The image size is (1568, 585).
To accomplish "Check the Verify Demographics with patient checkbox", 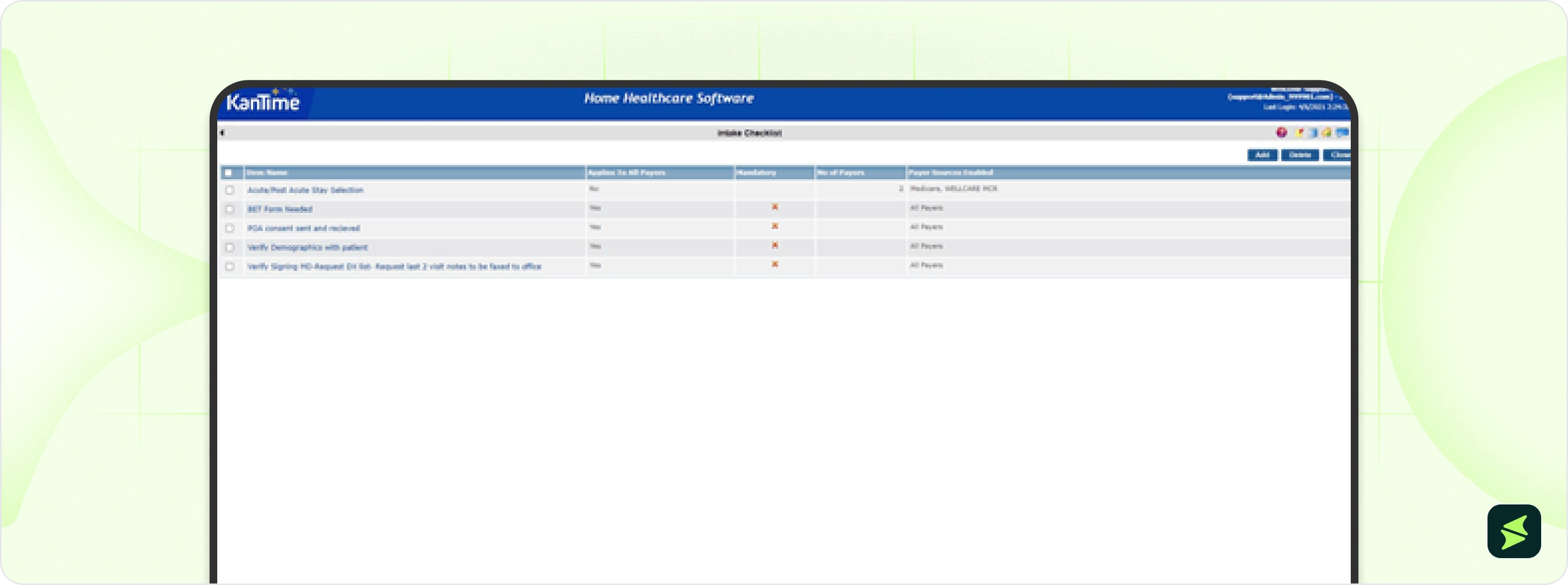I will (x=229, y=247).
